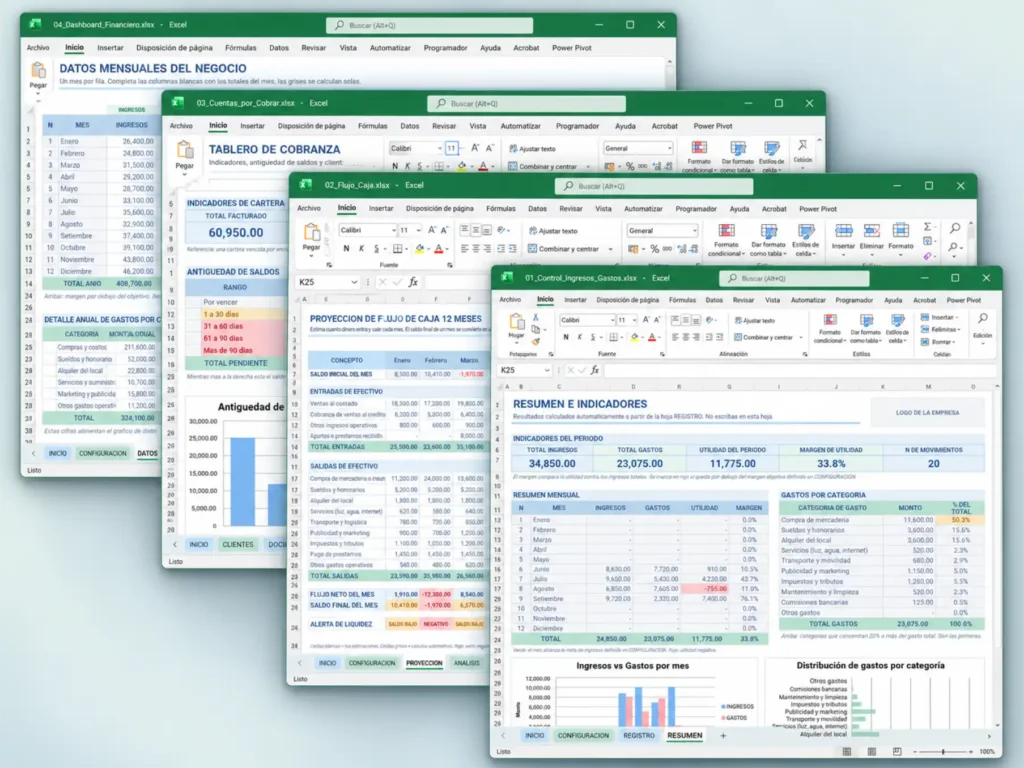The height and width of the screenshot is (768, 1024).
Task: Open Datos tab in 02_Flujo_Caja window
Action: (x=537, y=209)
